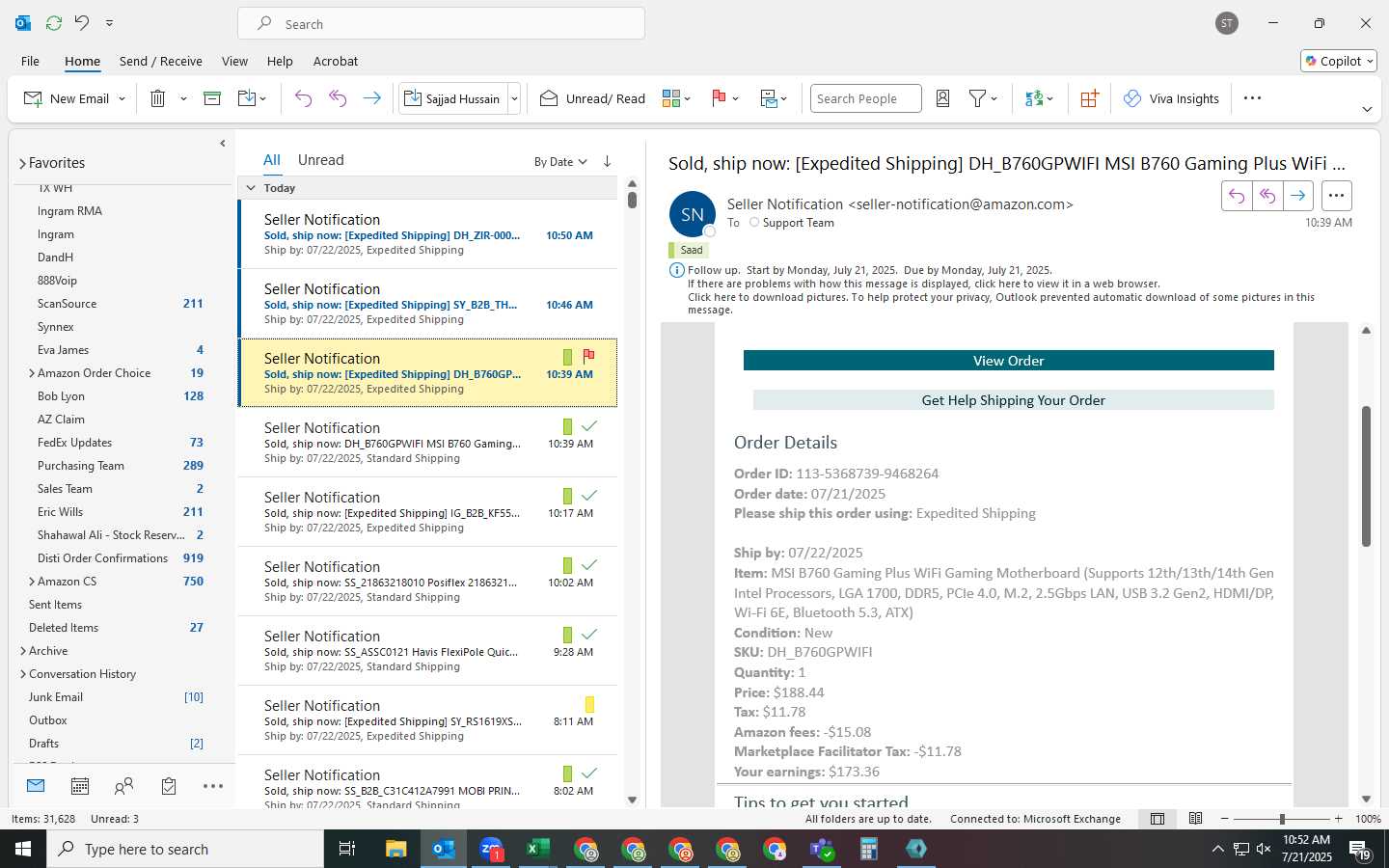Click the Delete trash can icon
Image resolution: width=1389 pixels, height=868 pixels.
tap(158, 98)
